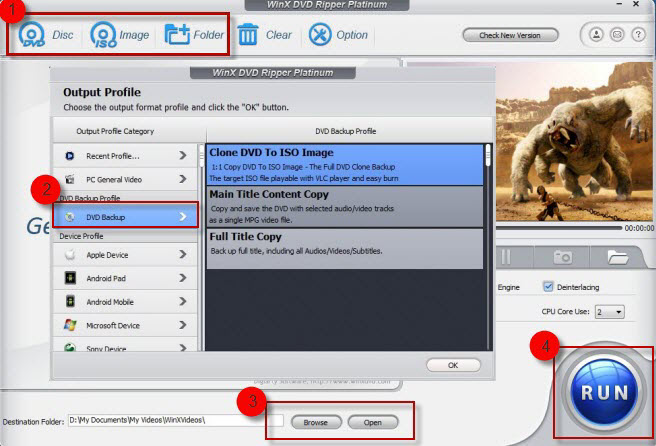Screen dimensions: 656x446
Task: Select Clone DVD To ISO Image profile
Action: click(345, 164)
